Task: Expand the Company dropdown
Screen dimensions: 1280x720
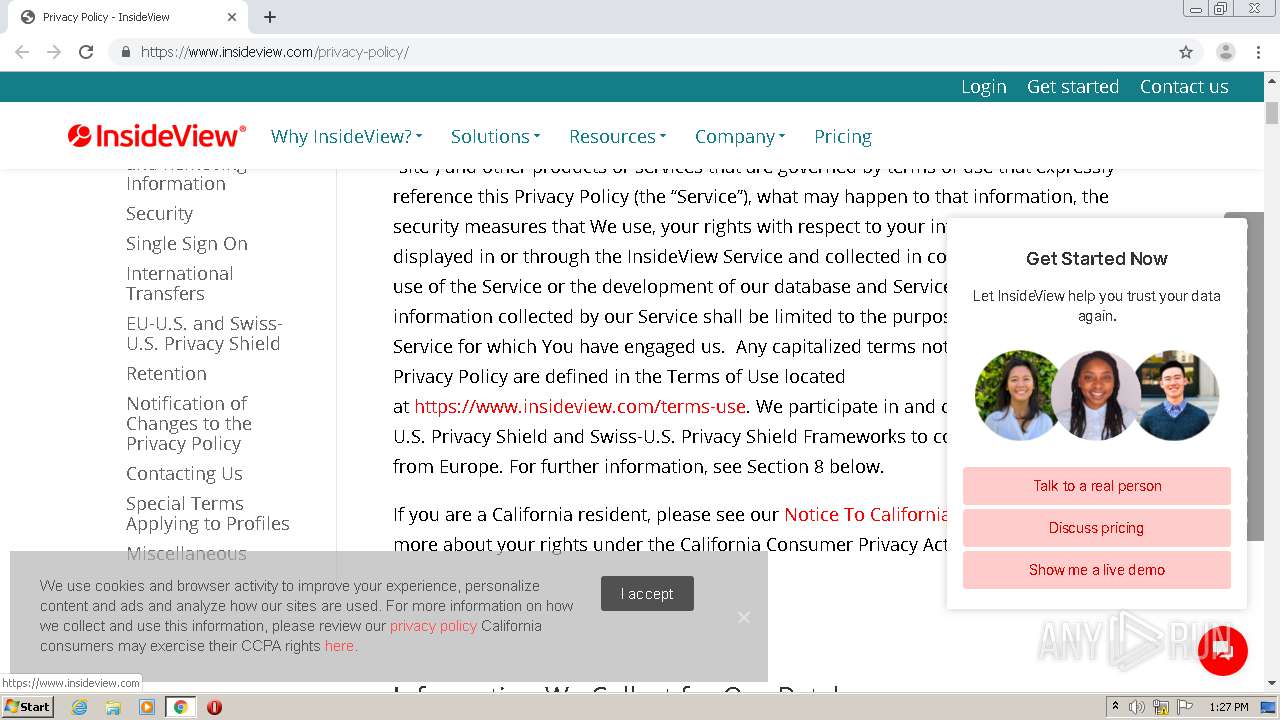Action: pos(740,136)
